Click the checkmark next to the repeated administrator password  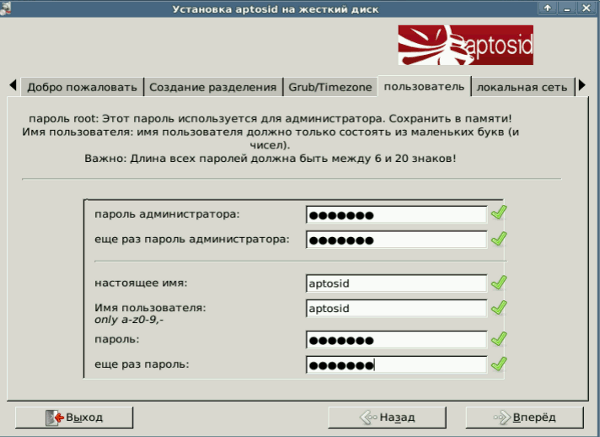pyautogui.click(x=499, y=239)
